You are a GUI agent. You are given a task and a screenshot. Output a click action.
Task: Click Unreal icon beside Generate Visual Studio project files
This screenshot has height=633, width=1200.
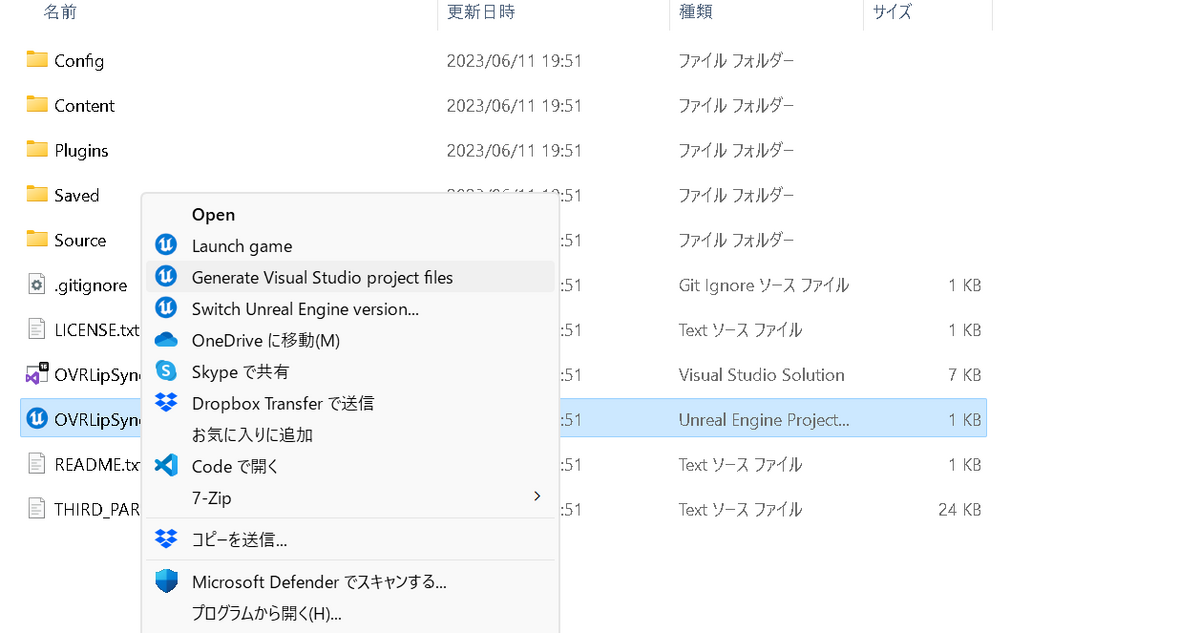[x=166, y=277]
